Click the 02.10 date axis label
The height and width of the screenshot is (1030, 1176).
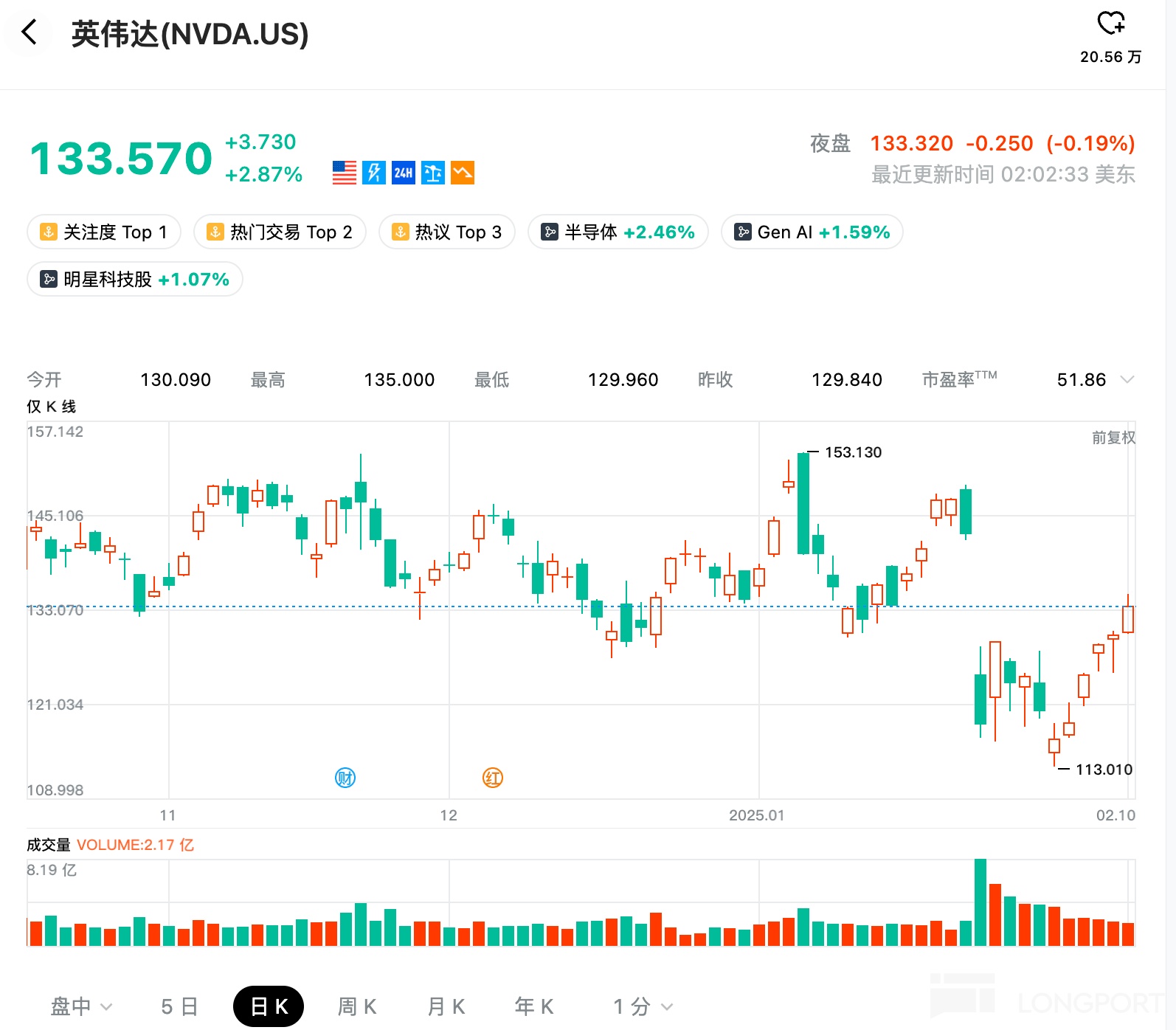pos(1116,815)
